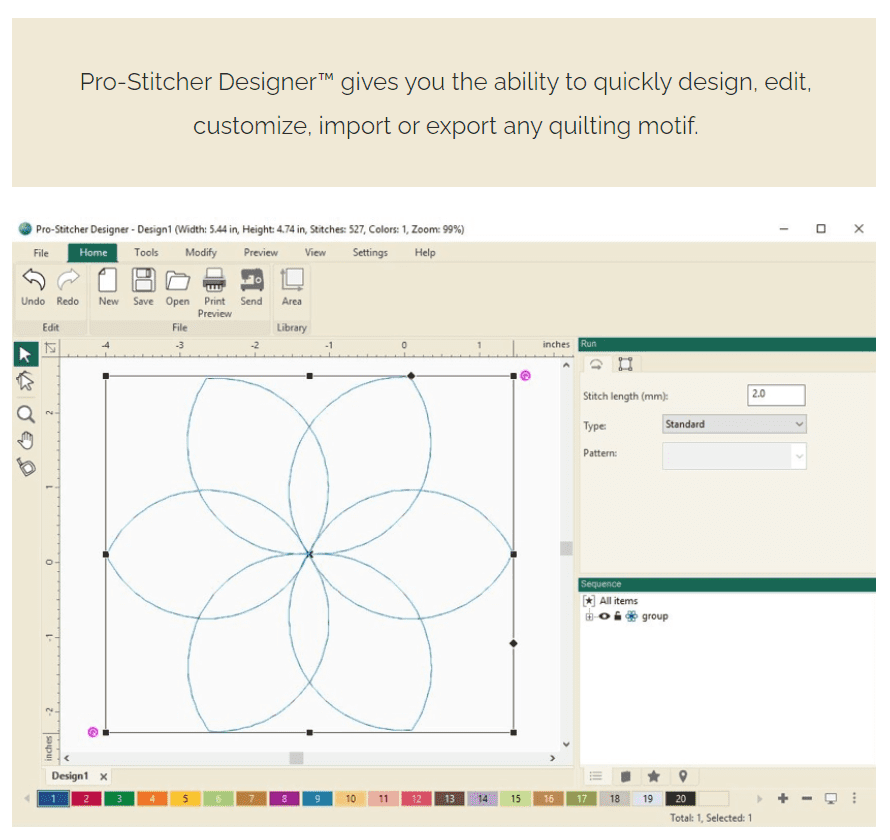Open the File menu
The height and width of the screenshot is (840, 890).
pyautogui.click(x=41, y=253)
